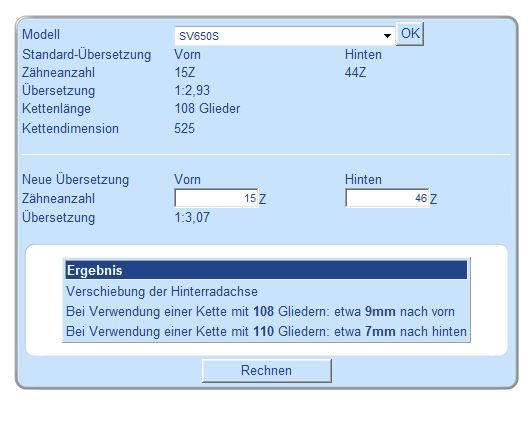The height and width of the screenshot is (428, 528).
Task: Focus the Vorn Zähneanzahl input field
Action: (x=216, y=198)
